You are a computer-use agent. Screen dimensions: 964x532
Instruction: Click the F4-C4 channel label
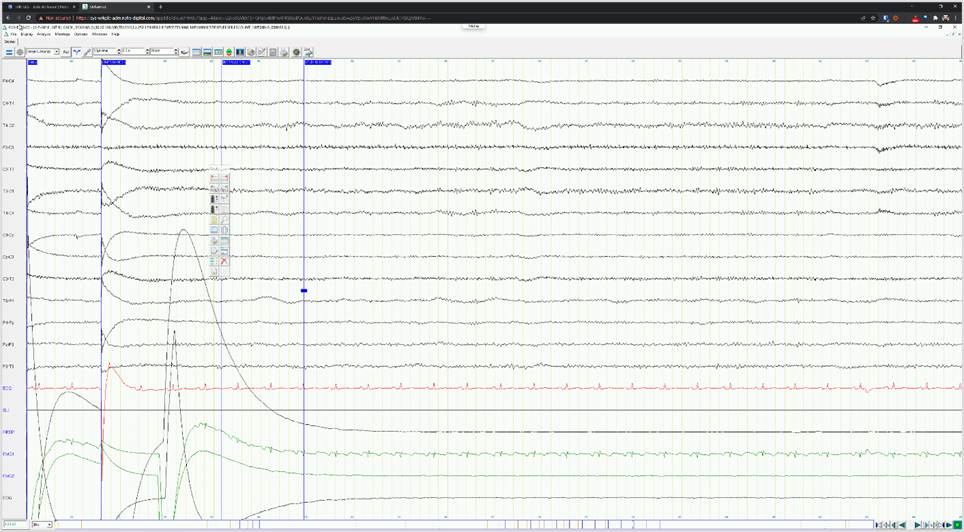pos(8,81)
